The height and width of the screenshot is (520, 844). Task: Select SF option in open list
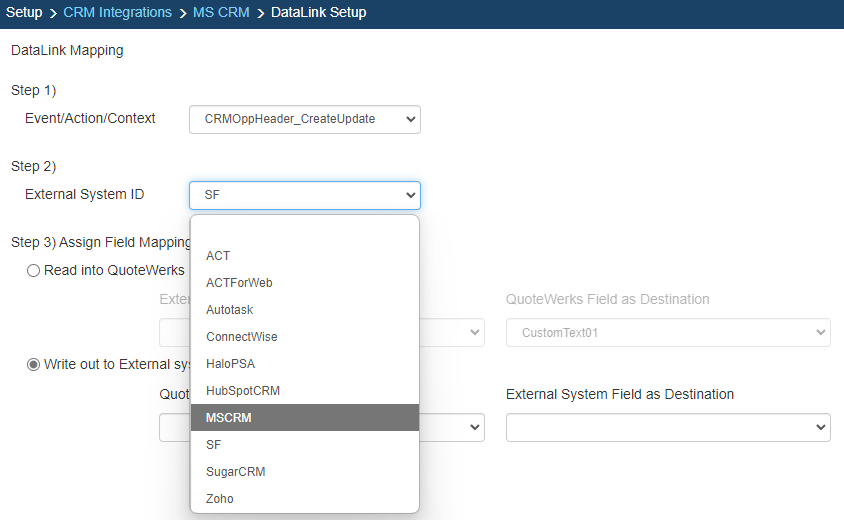(304, 444)
